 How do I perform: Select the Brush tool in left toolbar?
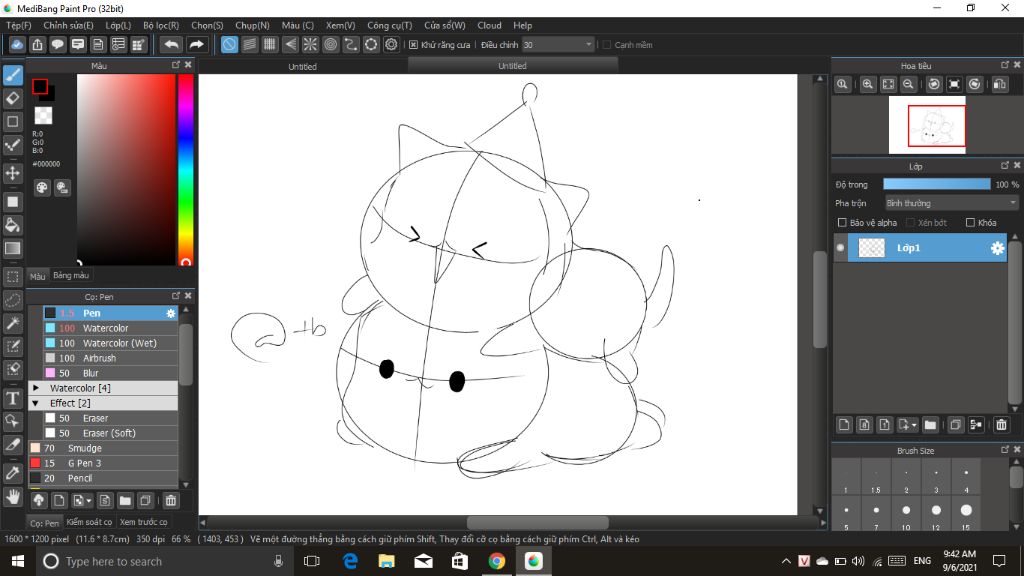click(12, 75)
